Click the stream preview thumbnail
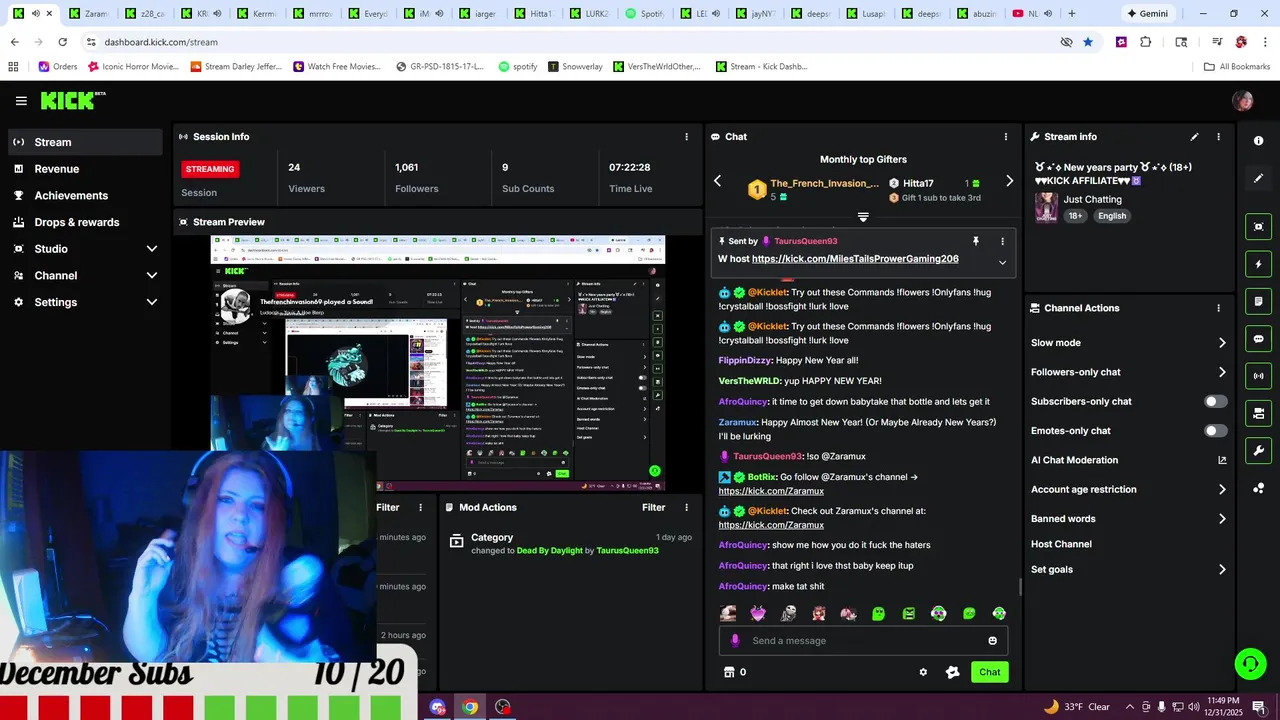1280x720 pixels. pos(437,363)
